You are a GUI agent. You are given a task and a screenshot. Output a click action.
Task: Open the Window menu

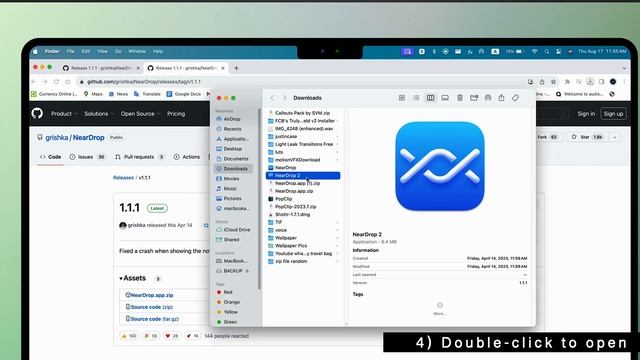click(x=137, y=51)
